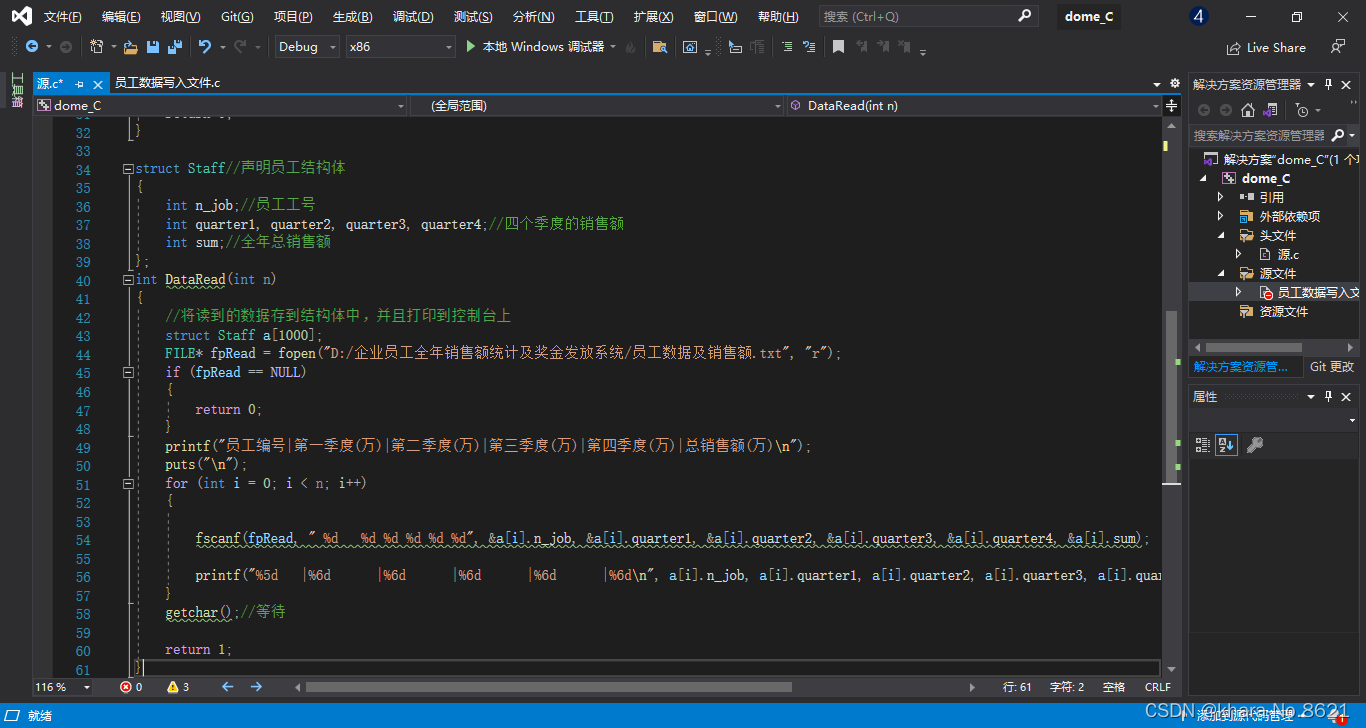
Task: Open the 文件(F) menu
Action: (62, 16)
